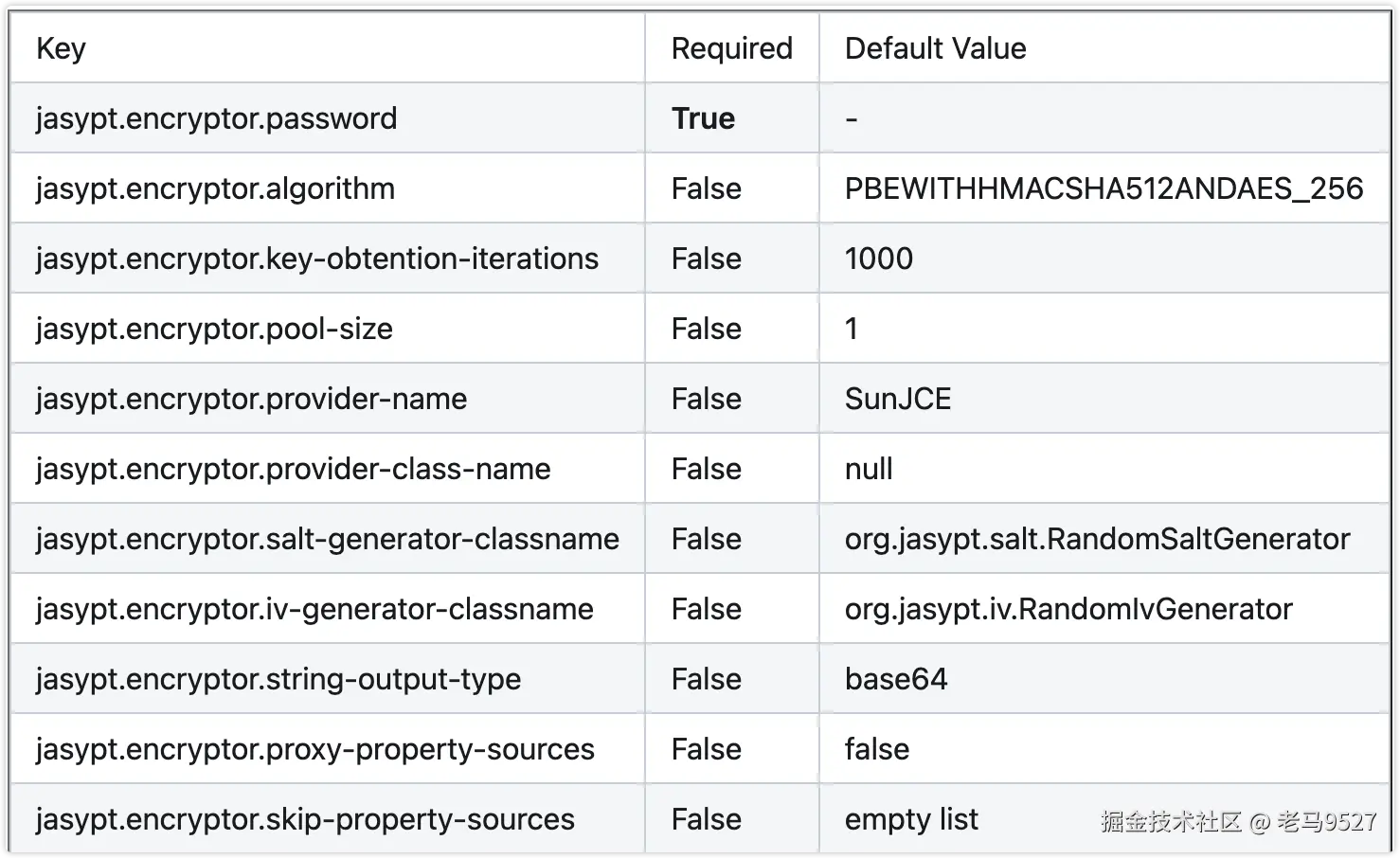This screenshot has width=1400, height=858.
Task: Select the salt-generator-classname key
Action: [x=327, y=539]
